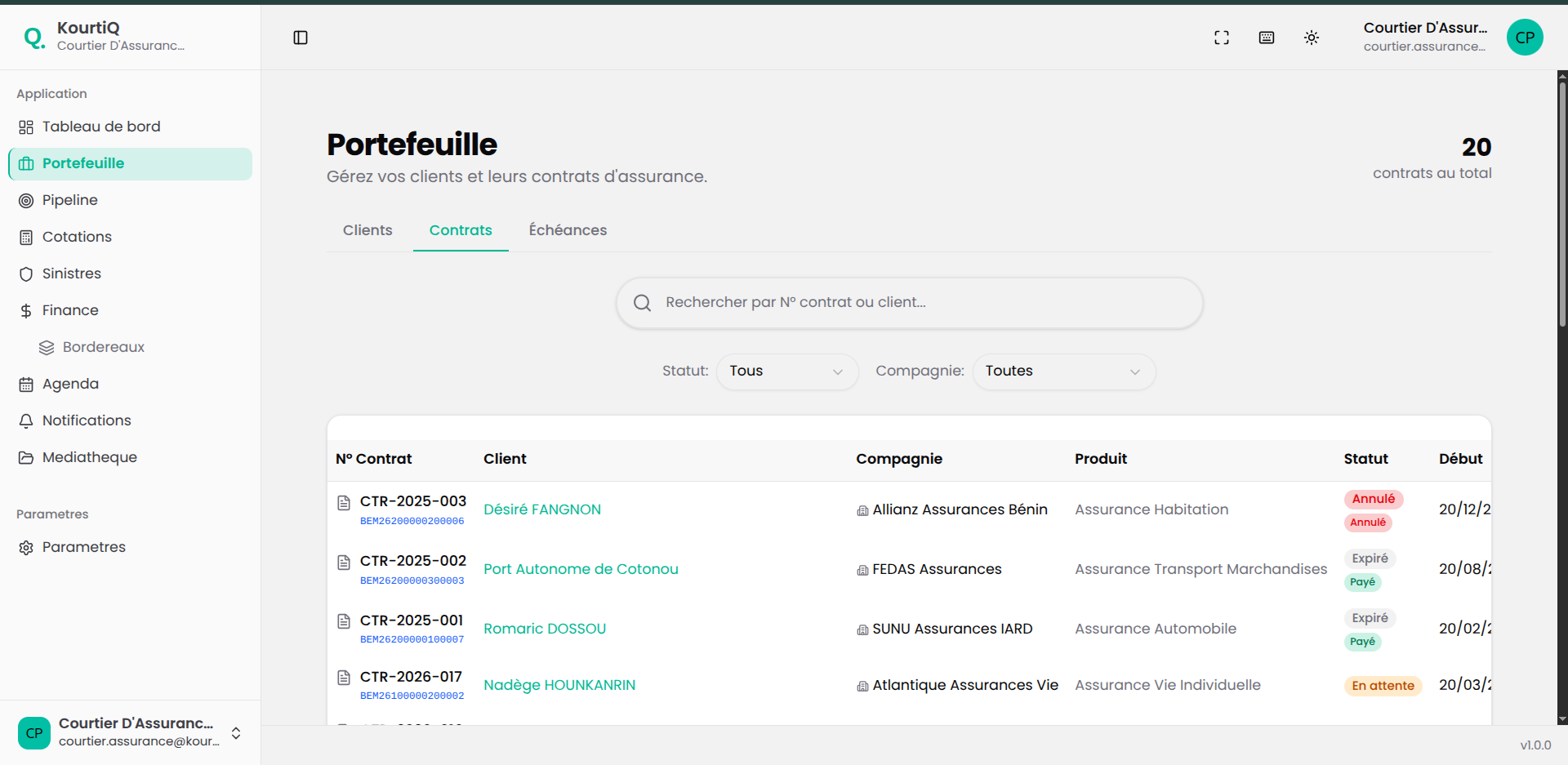1568x765 pixels.
Task: Open the Mediatheque folder icon
Action: (26, 457)
